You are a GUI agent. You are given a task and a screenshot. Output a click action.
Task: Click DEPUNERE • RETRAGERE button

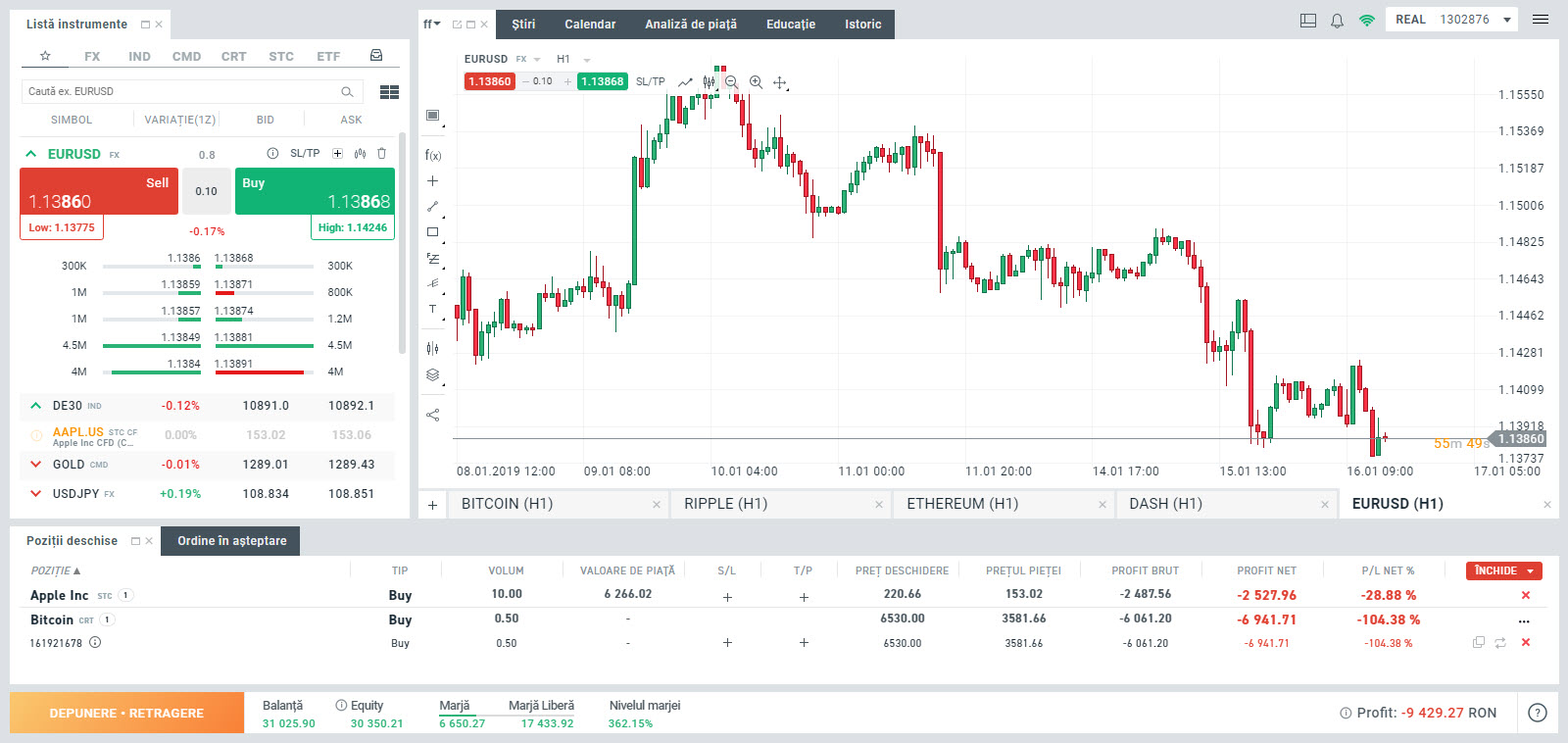pos(126,713)
